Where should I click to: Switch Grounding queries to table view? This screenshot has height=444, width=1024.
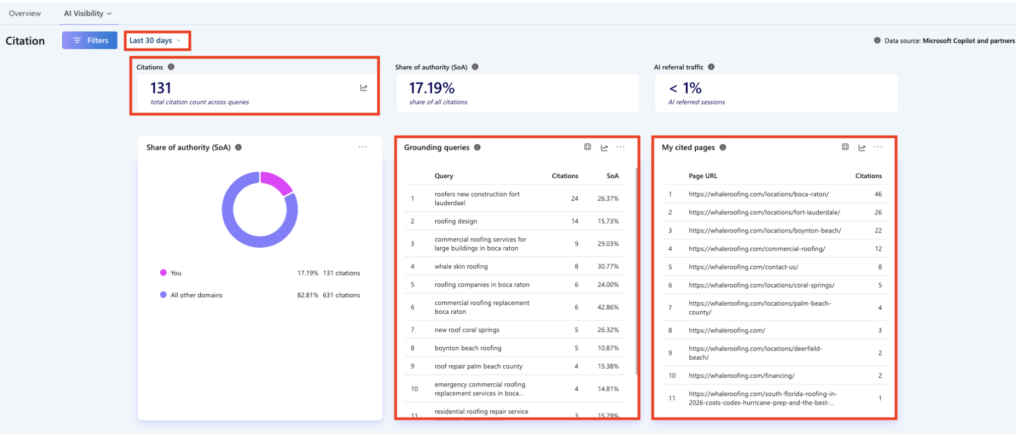pyautogui.click(x=588, y=148)
